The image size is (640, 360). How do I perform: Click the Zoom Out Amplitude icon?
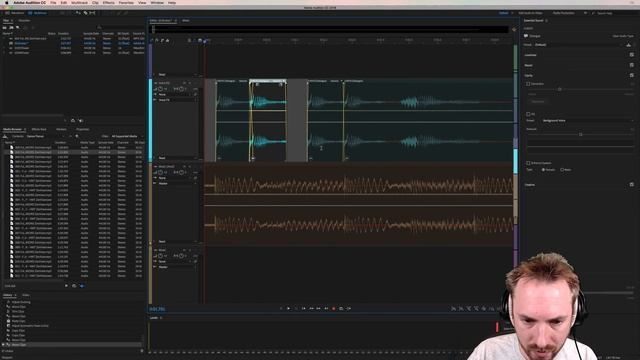(461, 309)
